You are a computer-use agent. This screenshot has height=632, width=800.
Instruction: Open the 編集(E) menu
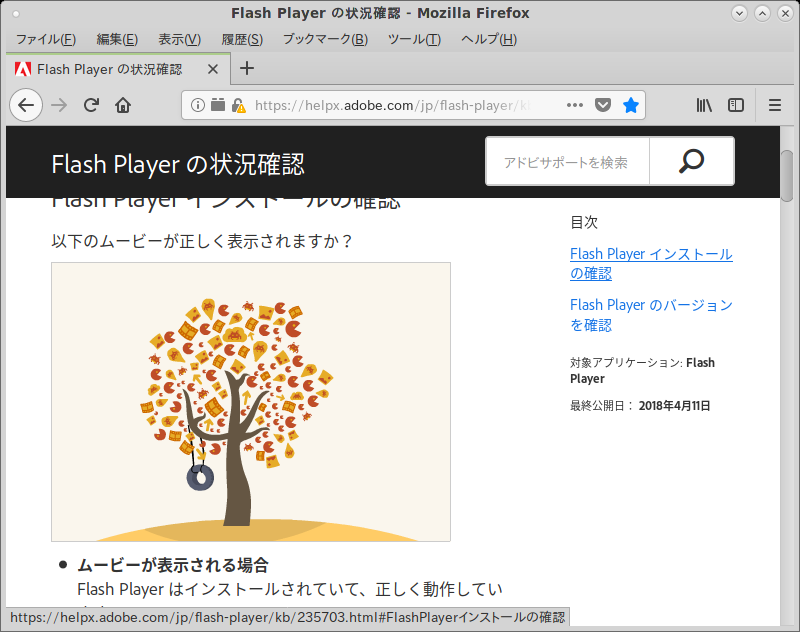[117, 39]
